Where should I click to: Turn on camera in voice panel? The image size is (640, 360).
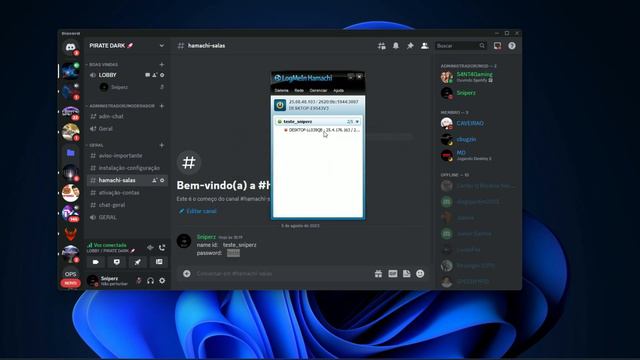96,262
